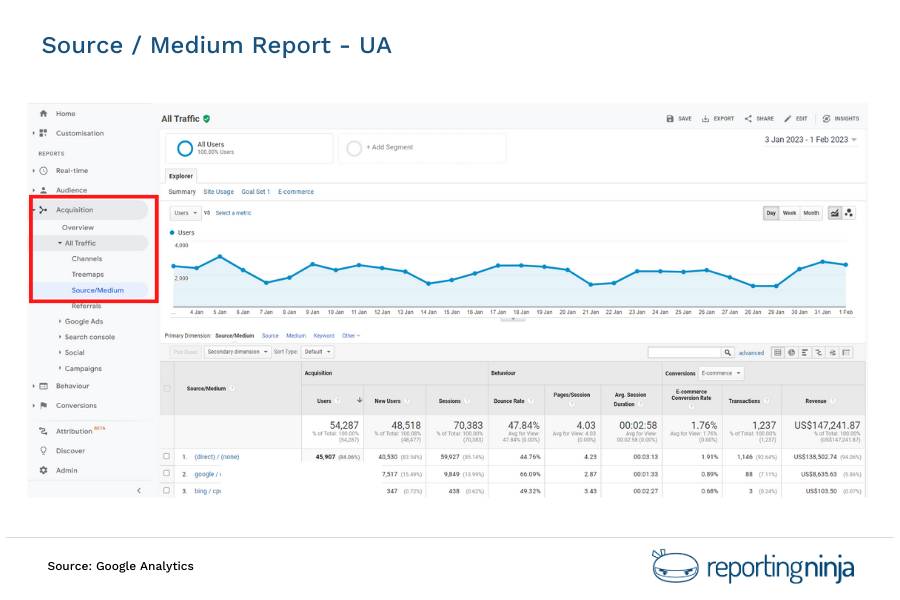The height and width of the screenshot is (600, 900).
Task: Click the Attribution loop icon
Action: pos(43,431)
